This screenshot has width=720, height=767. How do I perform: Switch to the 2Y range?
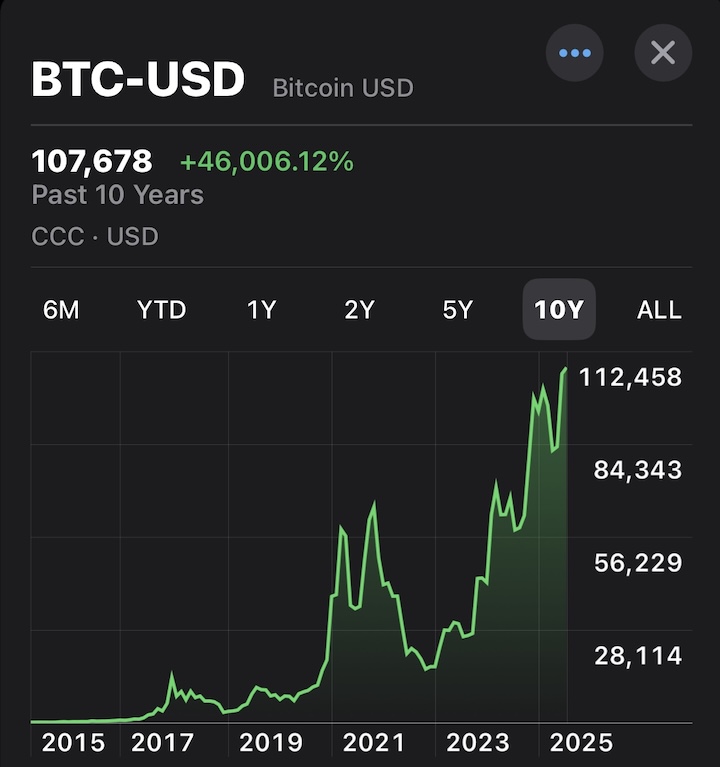[359, 310]
